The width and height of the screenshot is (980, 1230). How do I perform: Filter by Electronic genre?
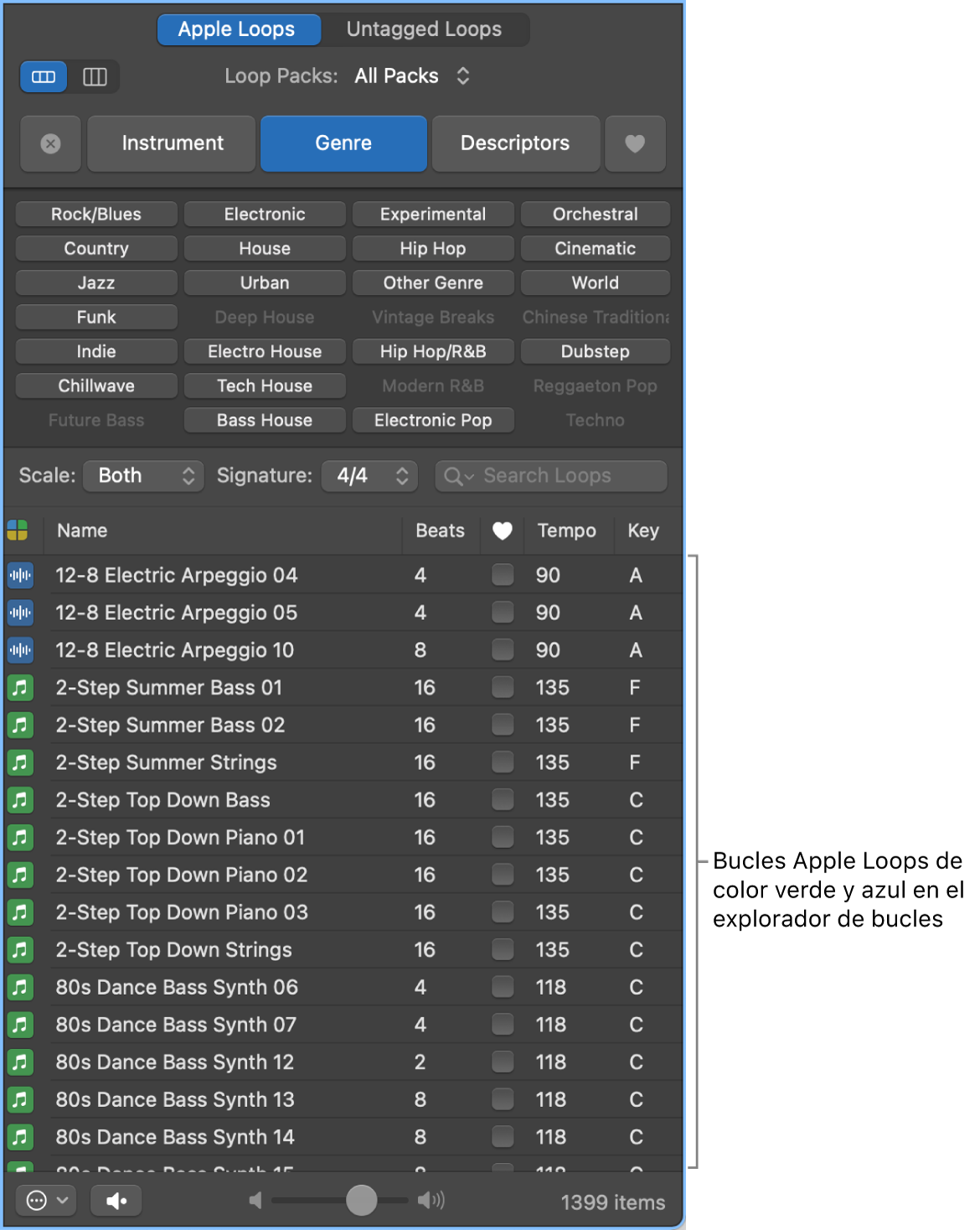pos(265,214)
